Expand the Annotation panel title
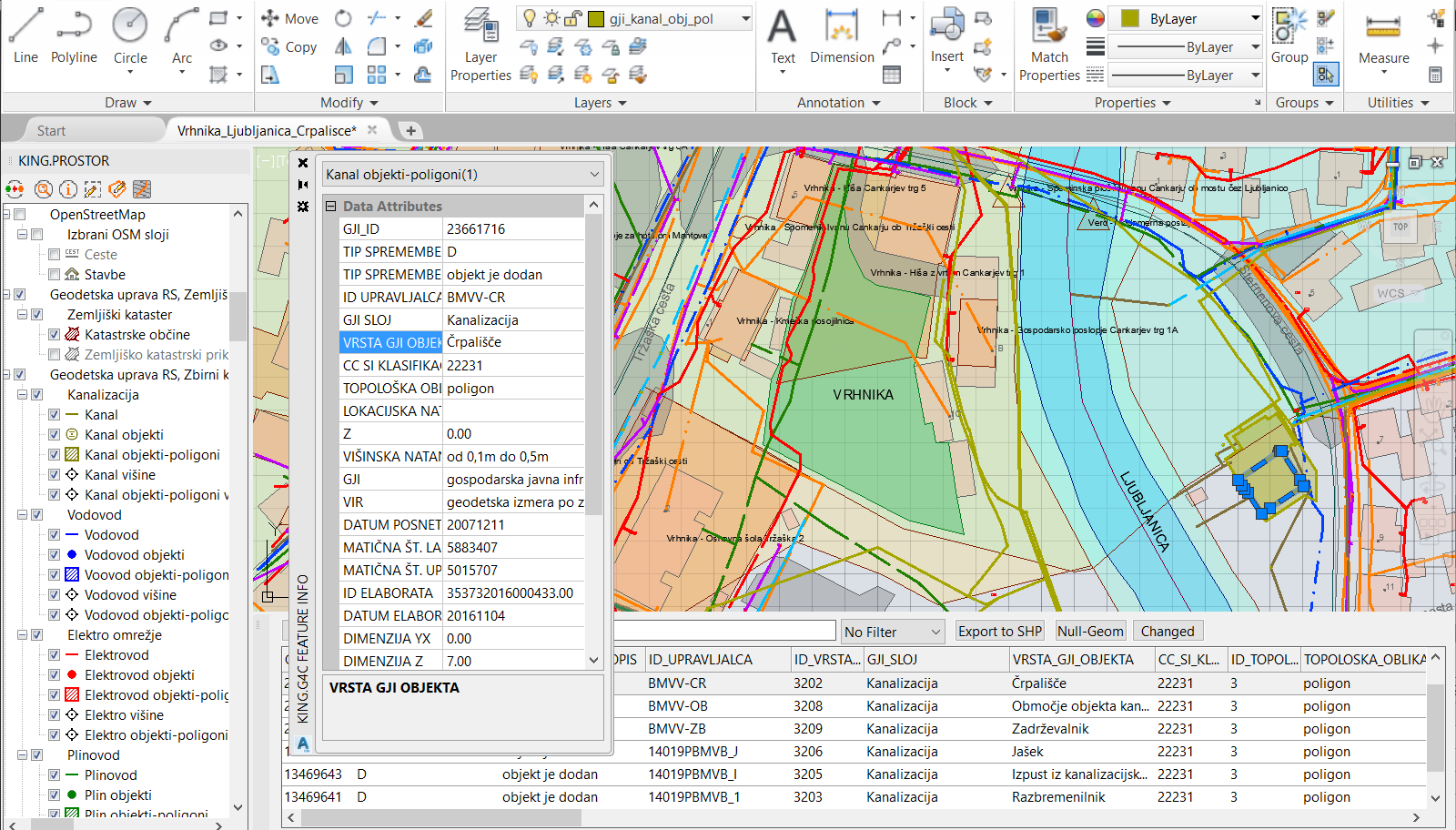This screenshot has width=1456, height=830. (839, 103)
